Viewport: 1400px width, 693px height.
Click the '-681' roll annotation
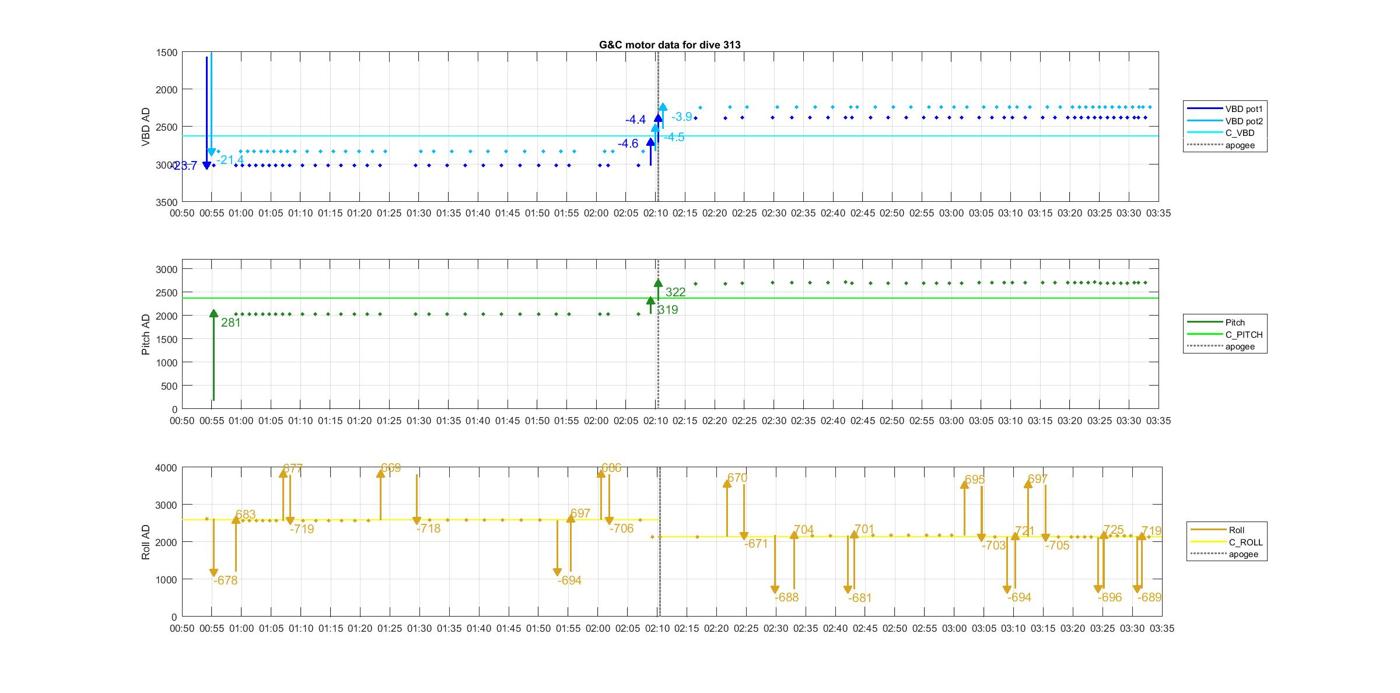point(860,599)
